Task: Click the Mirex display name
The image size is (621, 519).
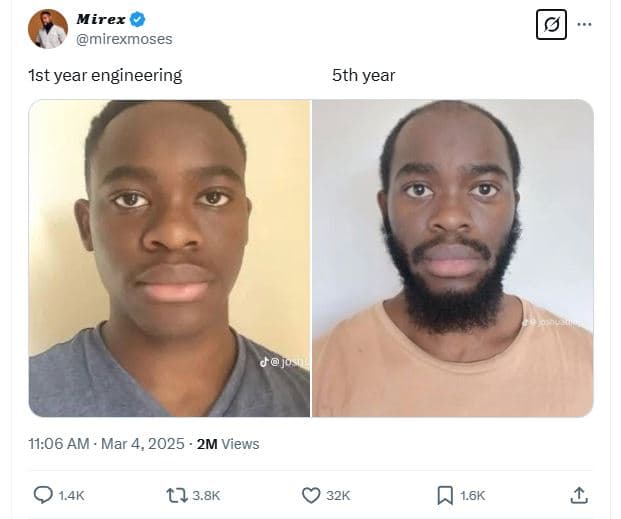Action: (x=101, y=19)
